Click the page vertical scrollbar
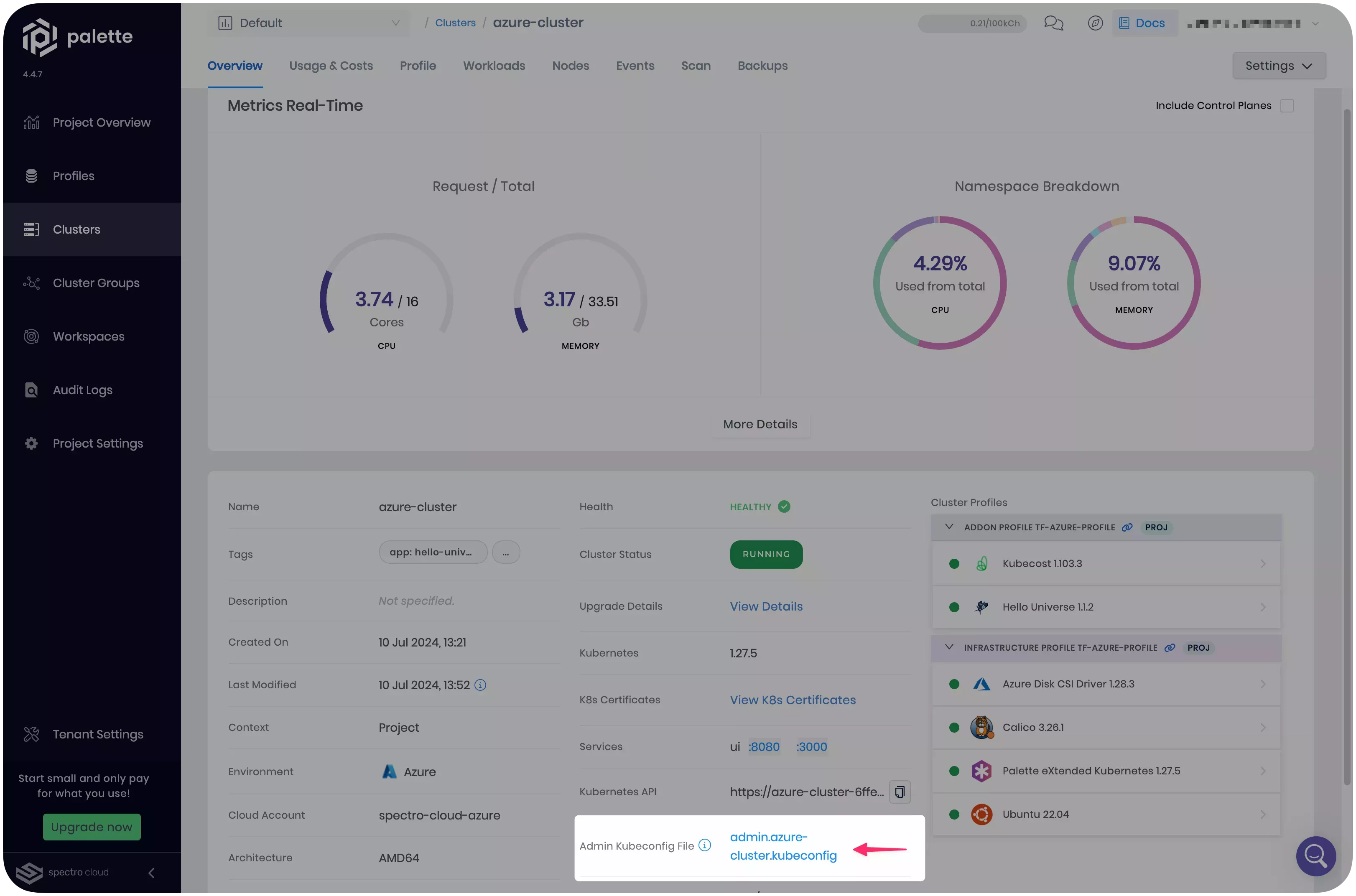1356x896 pixels. 1347,446
